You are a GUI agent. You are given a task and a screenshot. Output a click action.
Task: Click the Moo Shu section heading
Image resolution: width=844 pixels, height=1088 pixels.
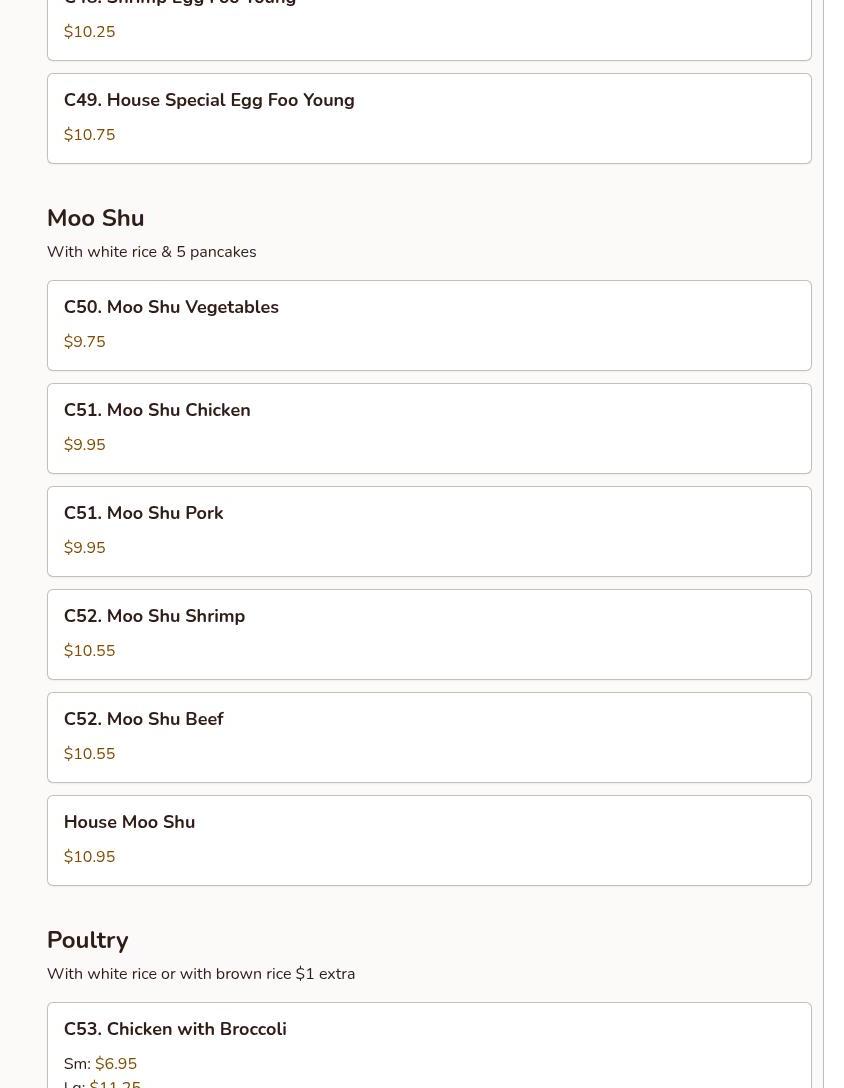click(96, 218)
